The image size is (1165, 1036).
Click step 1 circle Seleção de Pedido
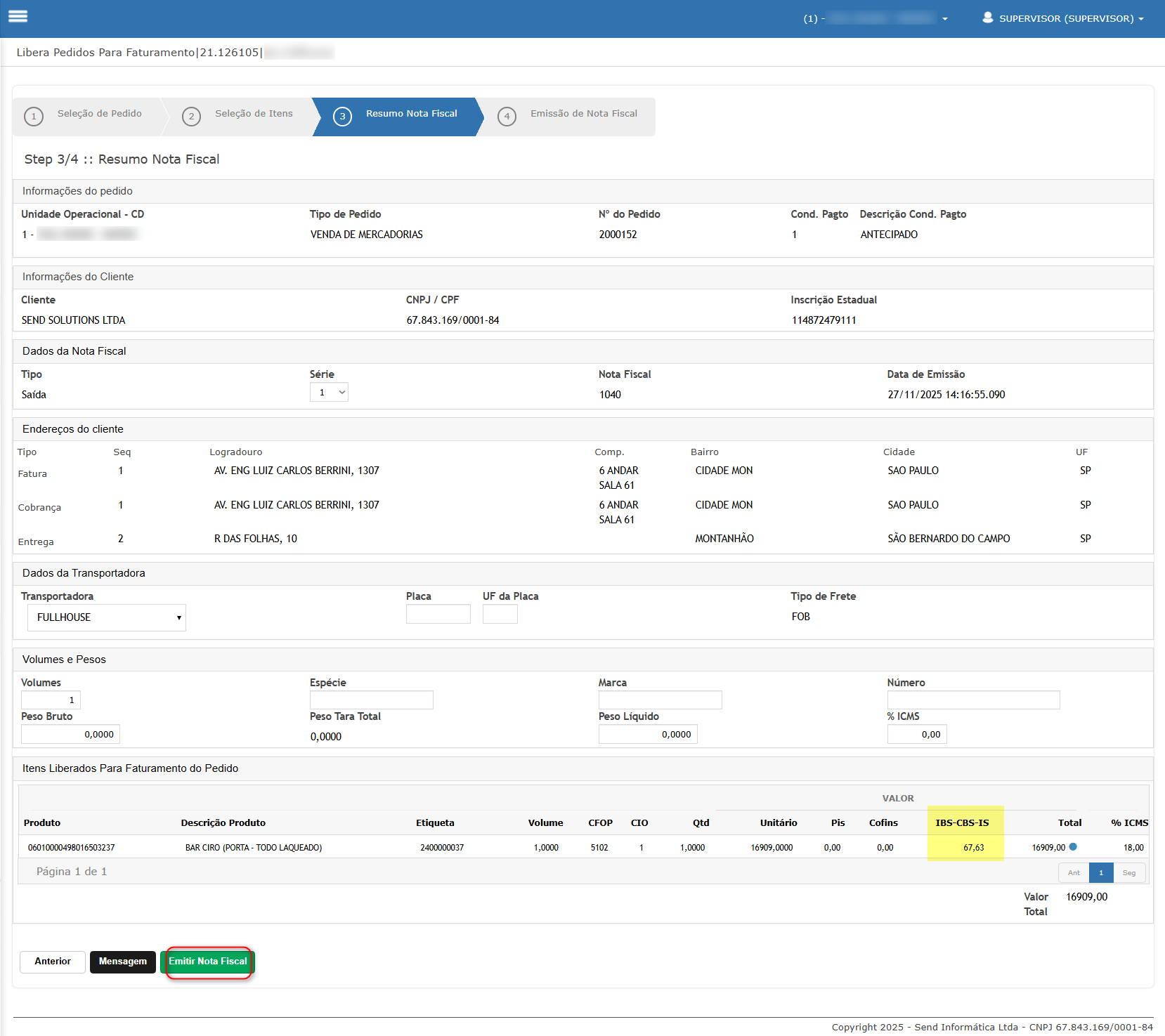click(x=34, y=117)
